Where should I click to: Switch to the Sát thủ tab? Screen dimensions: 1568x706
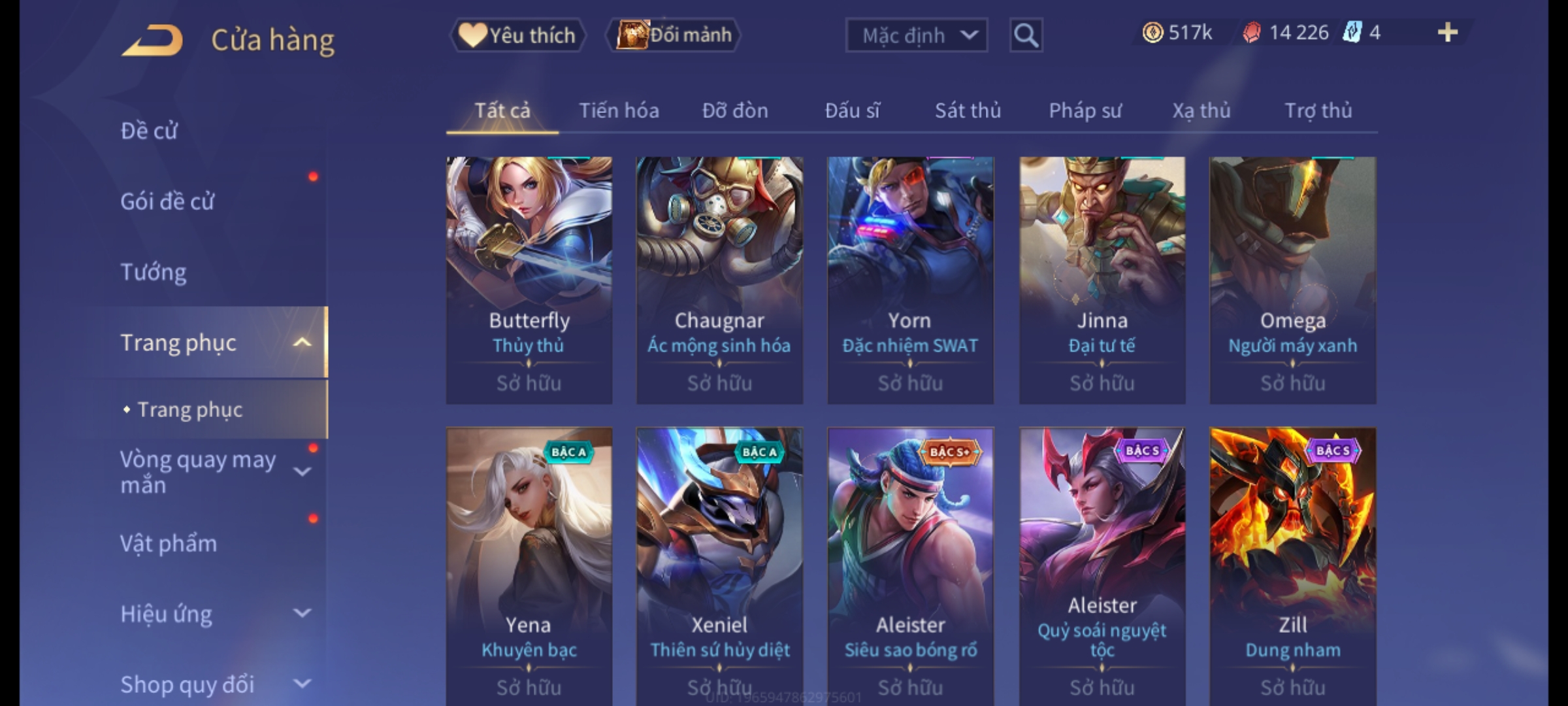(x=968, y=111)
